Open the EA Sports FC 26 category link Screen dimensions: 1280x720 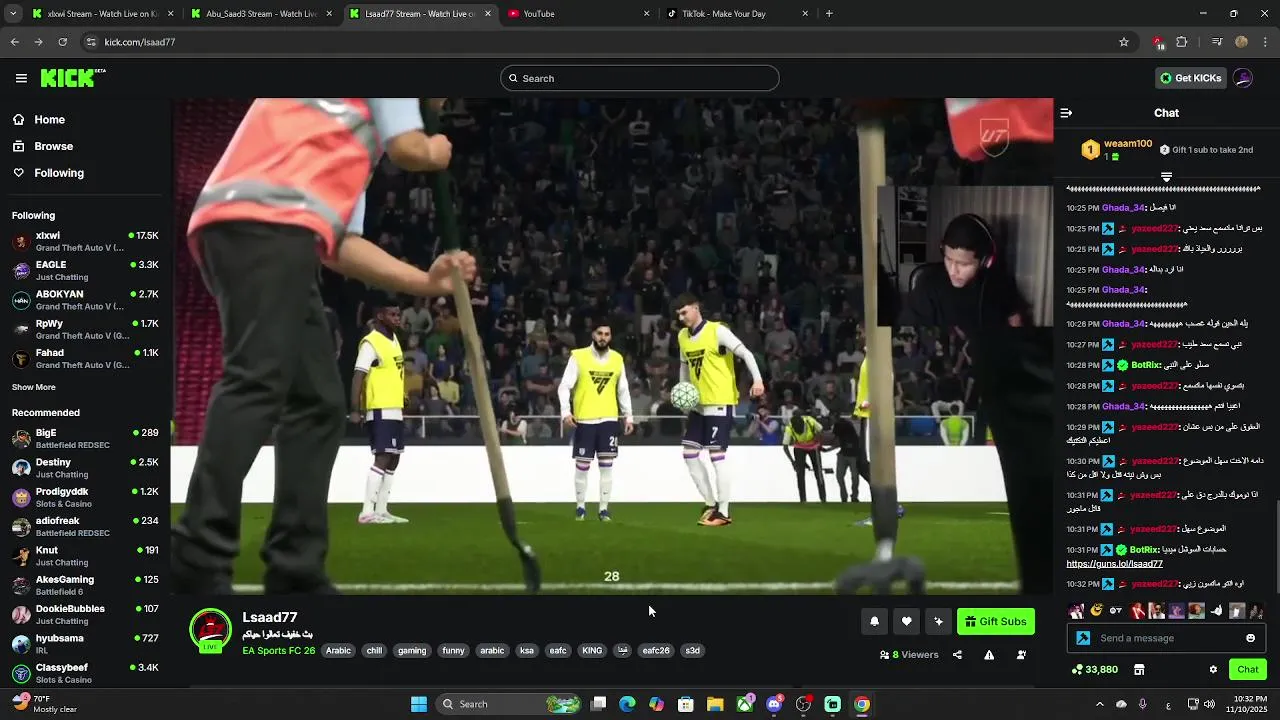(278, 651)
